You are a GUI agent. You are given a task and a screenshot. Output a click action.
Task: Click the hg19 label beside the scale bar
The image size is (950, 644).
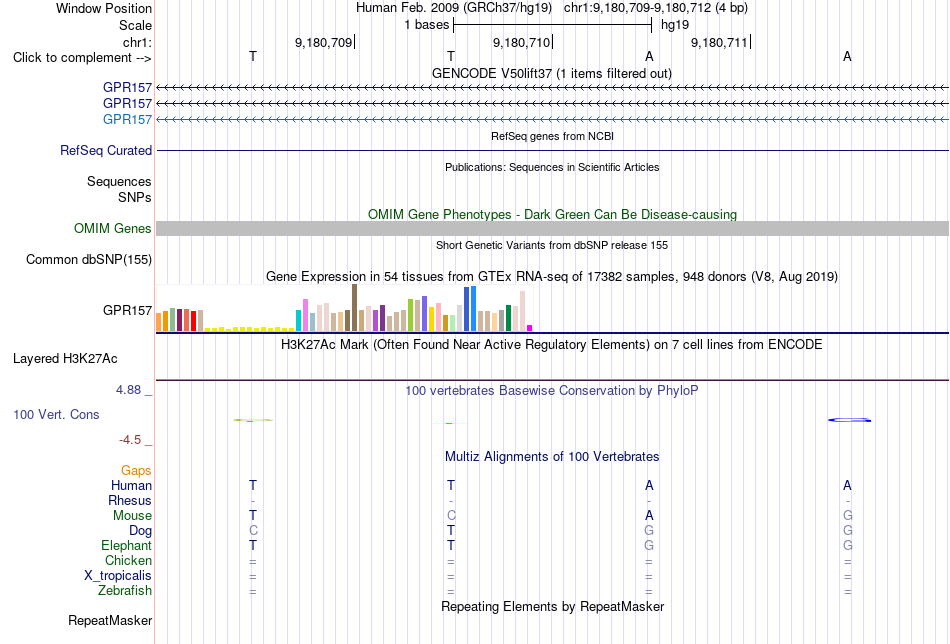(x=675, y=25)
